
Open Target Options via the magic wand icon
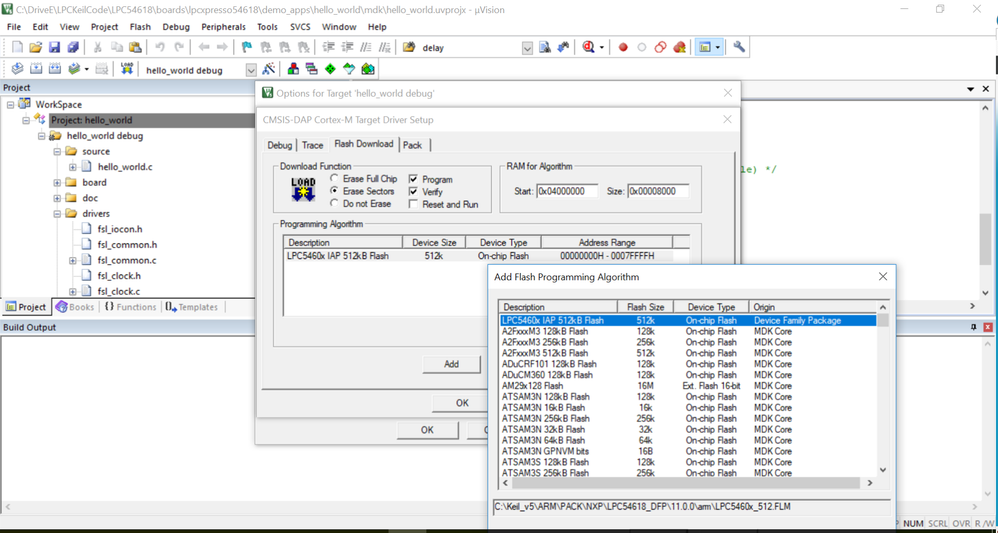[x=269, y=69]
